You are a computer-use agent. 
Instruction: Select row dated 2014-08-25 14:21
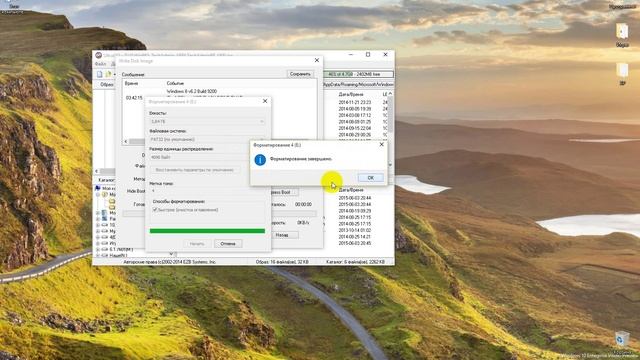pos(354,237)
